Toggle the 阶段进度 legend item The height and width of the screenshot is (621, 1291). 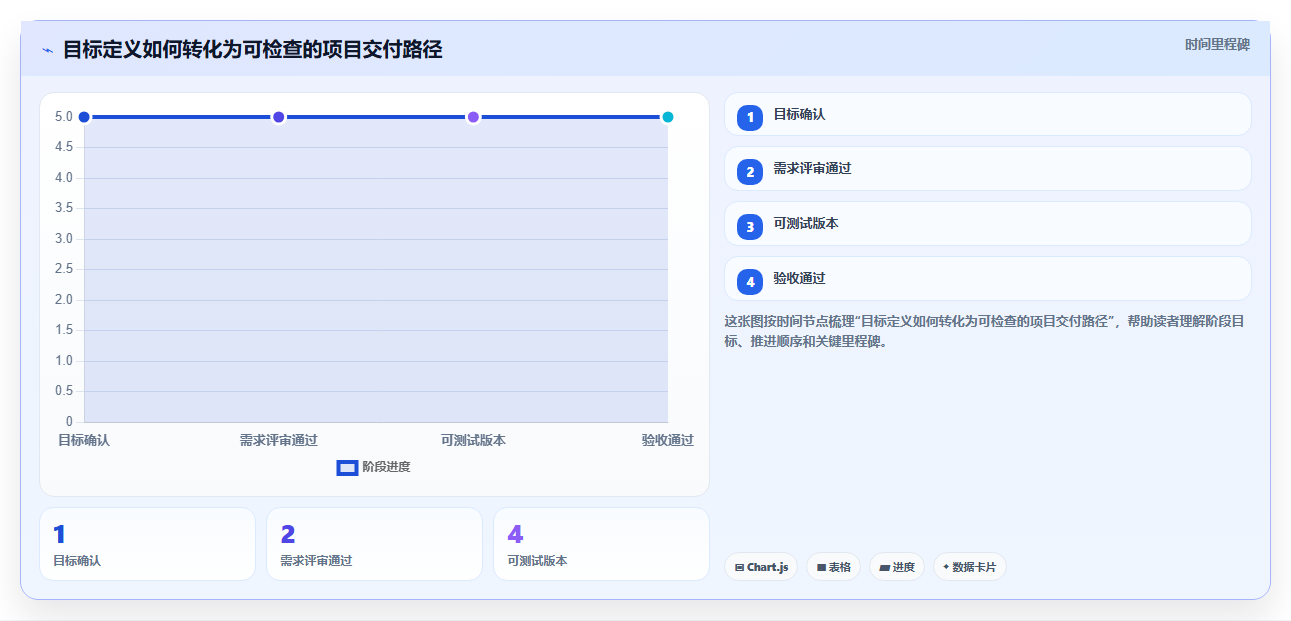(x=374, y=467)
